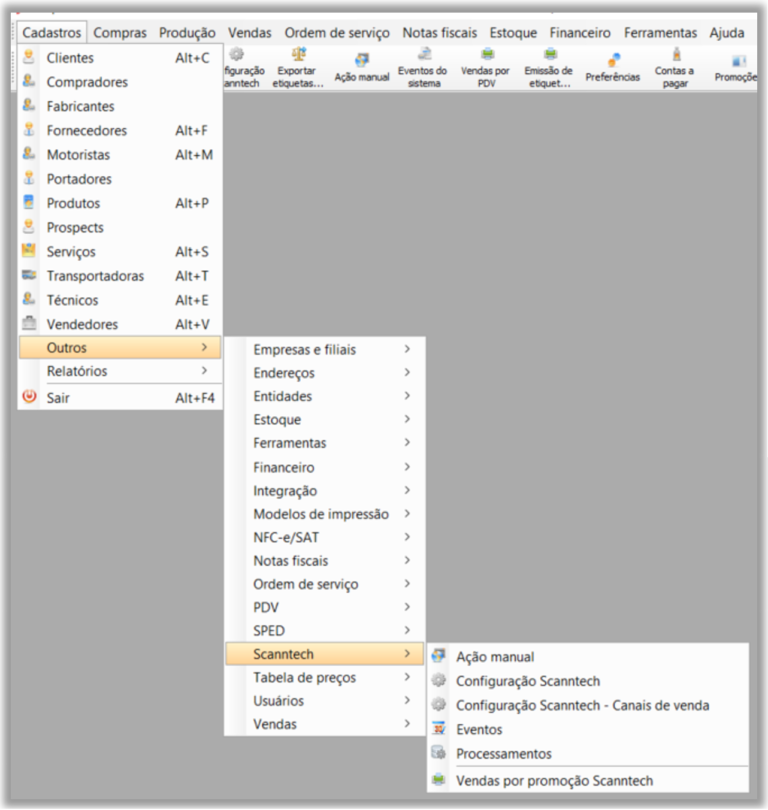The height and width of the screenshot is (810, 768).
Task: Click the Processamentos icon in submenu
Action: coord(438,754)
